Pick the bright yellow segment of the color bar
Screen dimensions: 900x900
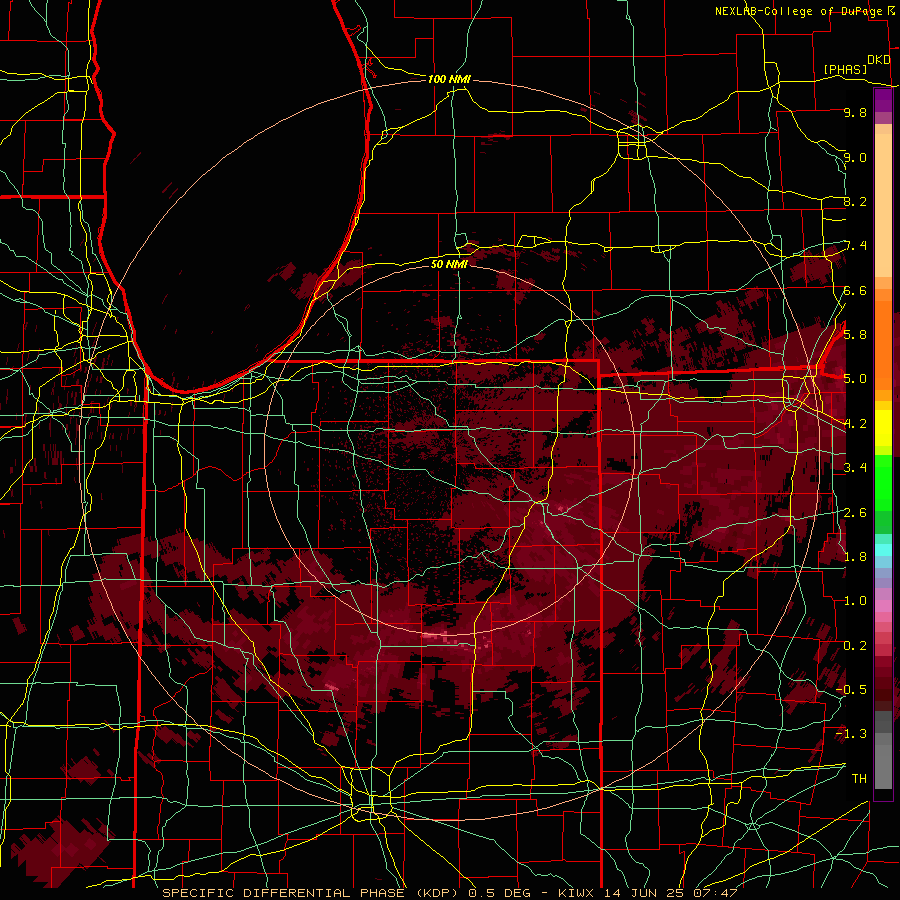883,428
